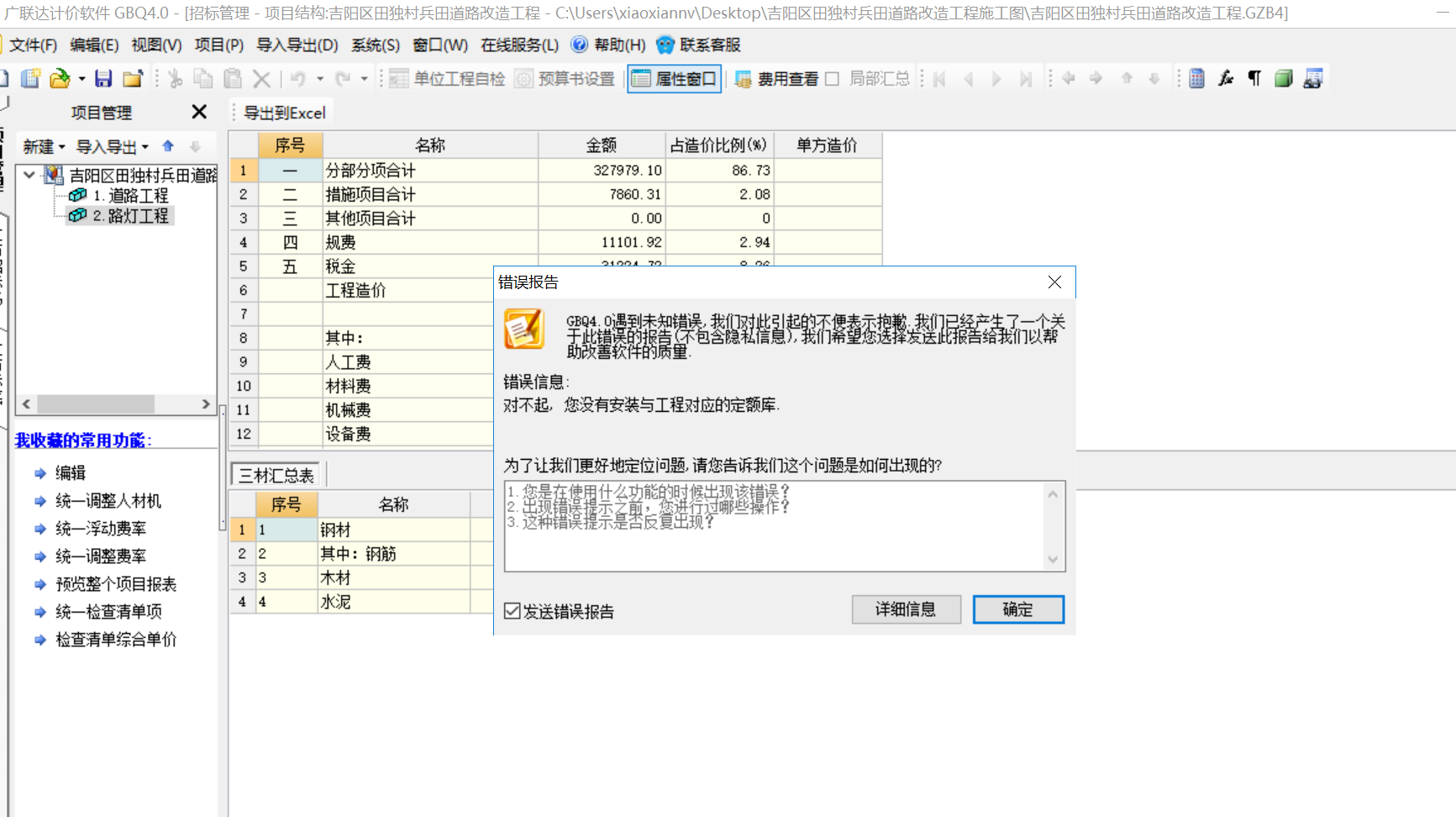Click the close-project folder icon
The height and width of the screenshot is (817, 1456).
(133, 78)
